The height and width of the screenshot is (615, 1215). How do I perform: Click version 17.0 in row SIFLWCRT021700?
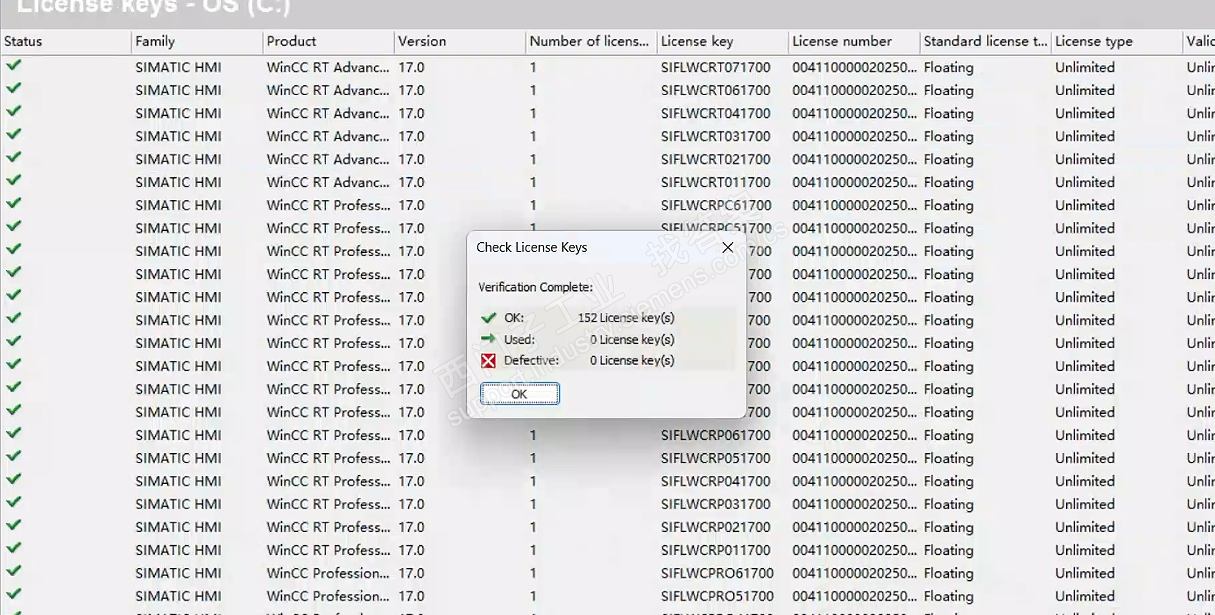411,160
